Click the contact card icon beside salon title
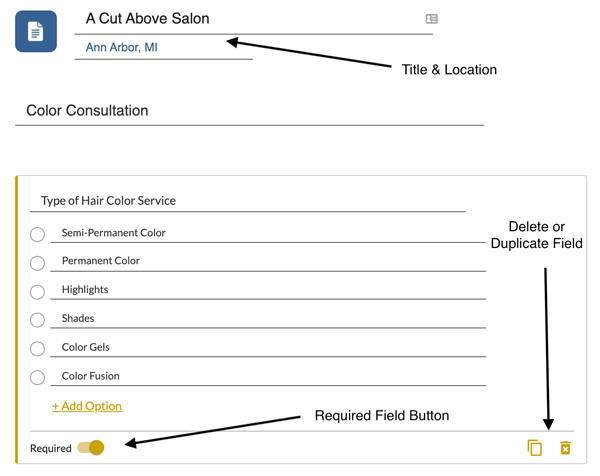The image size is (600, 476). click(431, 19)
